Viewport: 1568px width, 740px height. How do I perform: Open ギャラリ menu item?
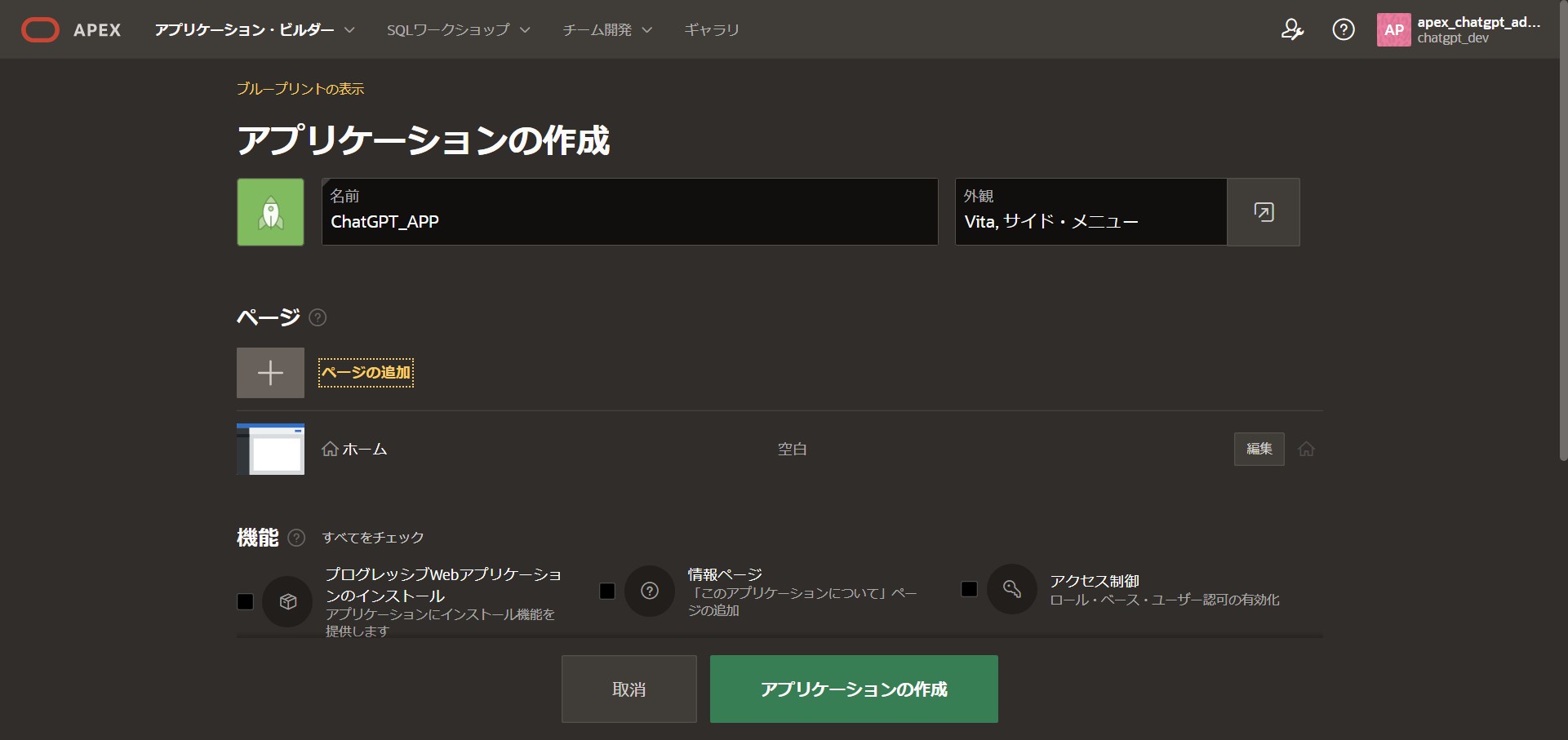(712, 30)
